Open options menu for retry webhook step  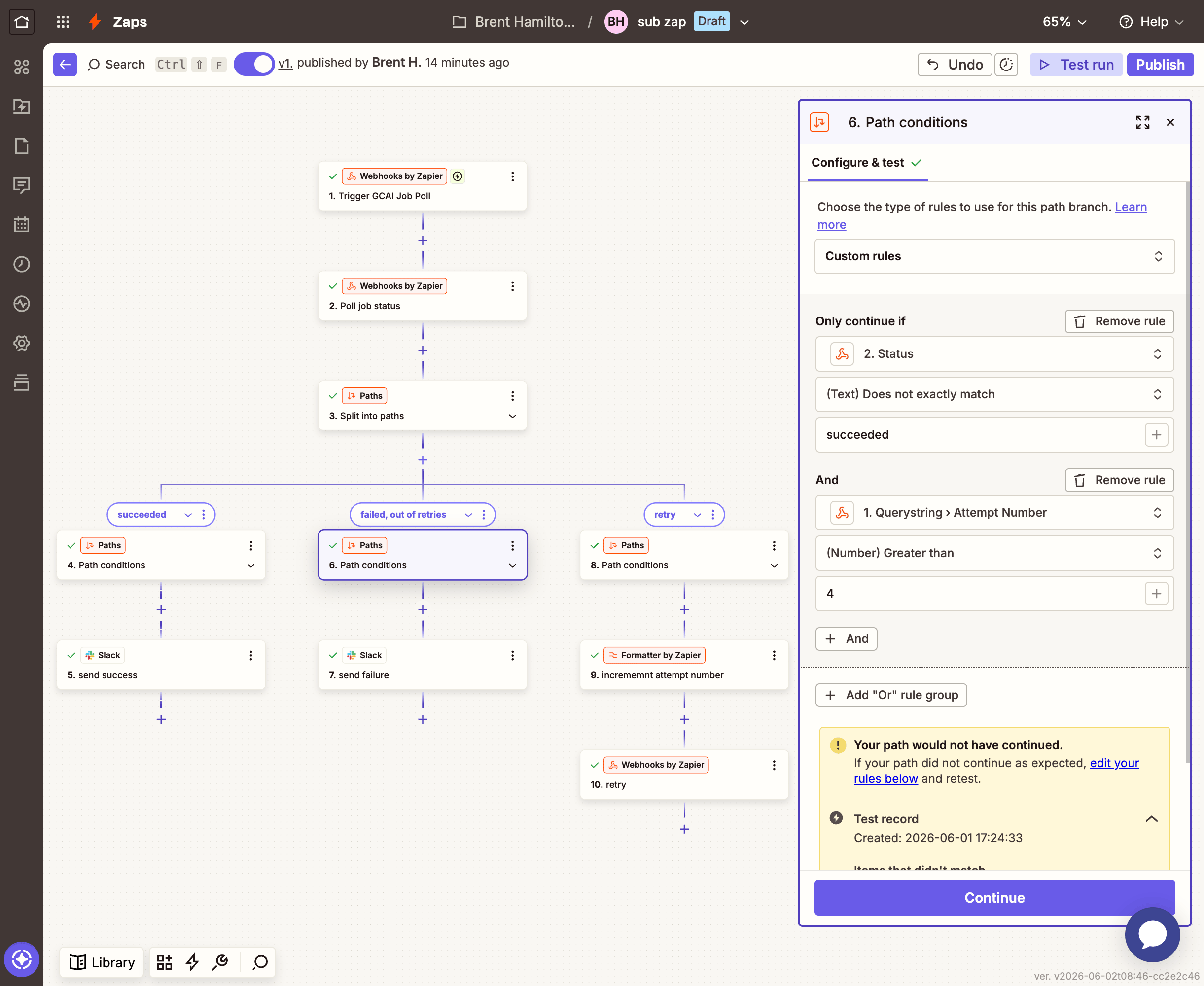pyautogui.click(x=774, y=765)
